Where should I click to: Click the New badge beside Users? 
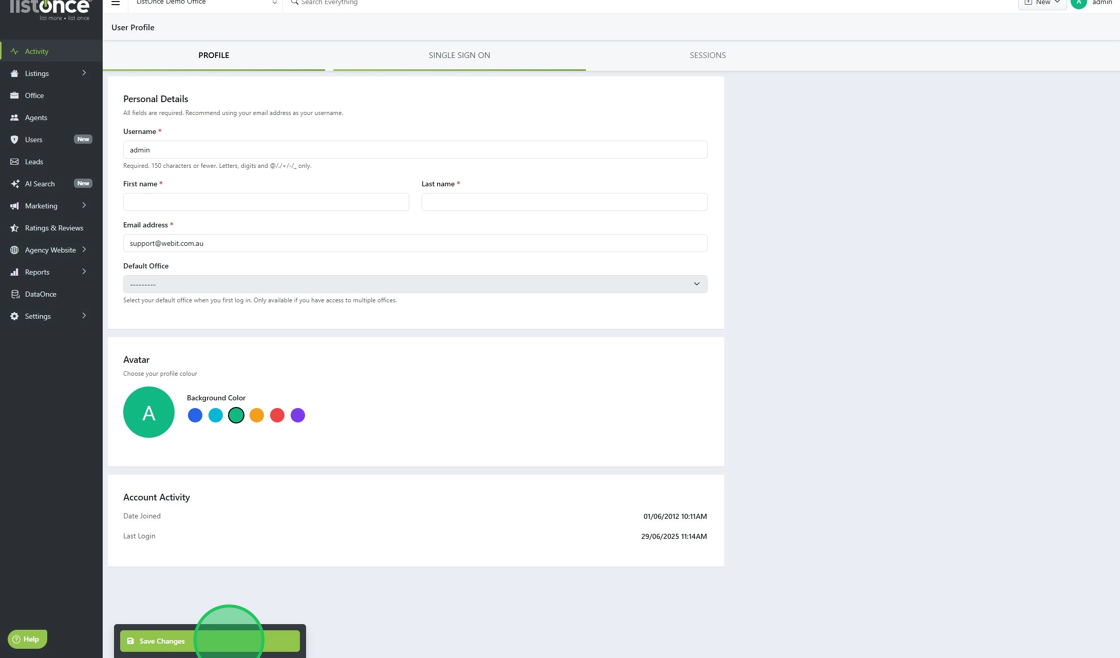click(x=84, y=139)
